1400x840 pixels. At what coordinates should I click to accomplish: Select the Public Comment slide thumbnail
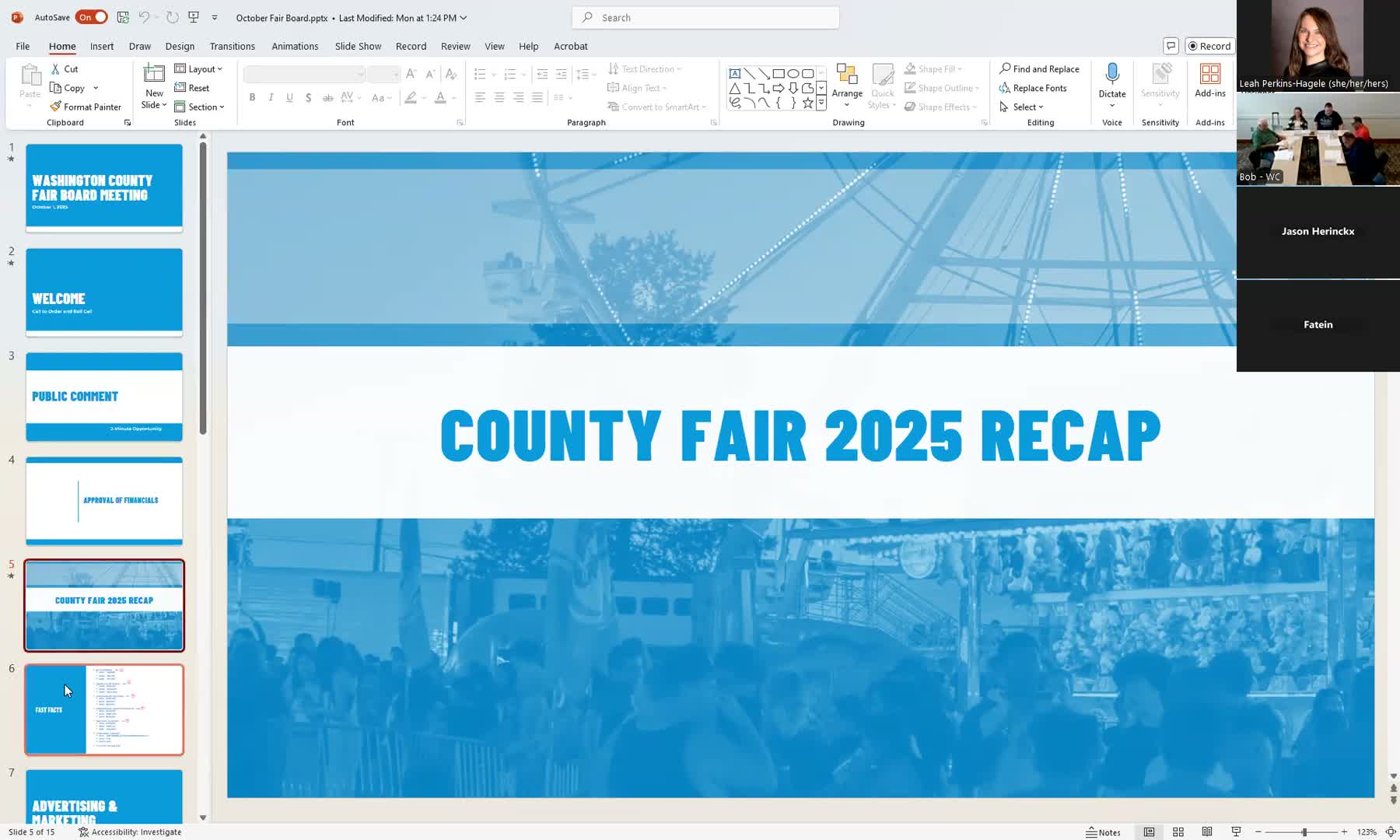[x=103, y=397]
